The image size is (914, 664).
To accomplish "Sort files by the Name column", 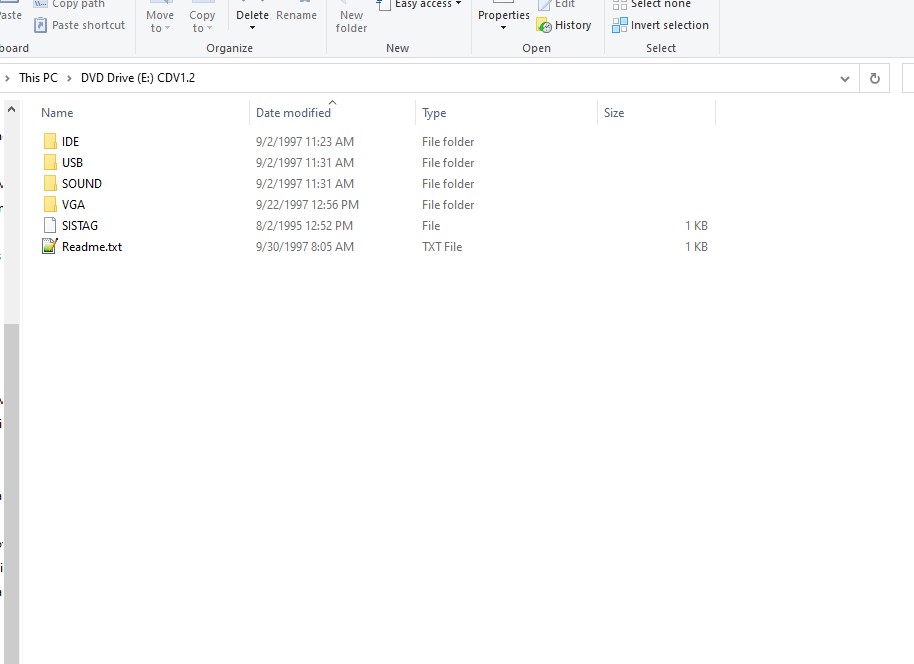I will (57, 113).
